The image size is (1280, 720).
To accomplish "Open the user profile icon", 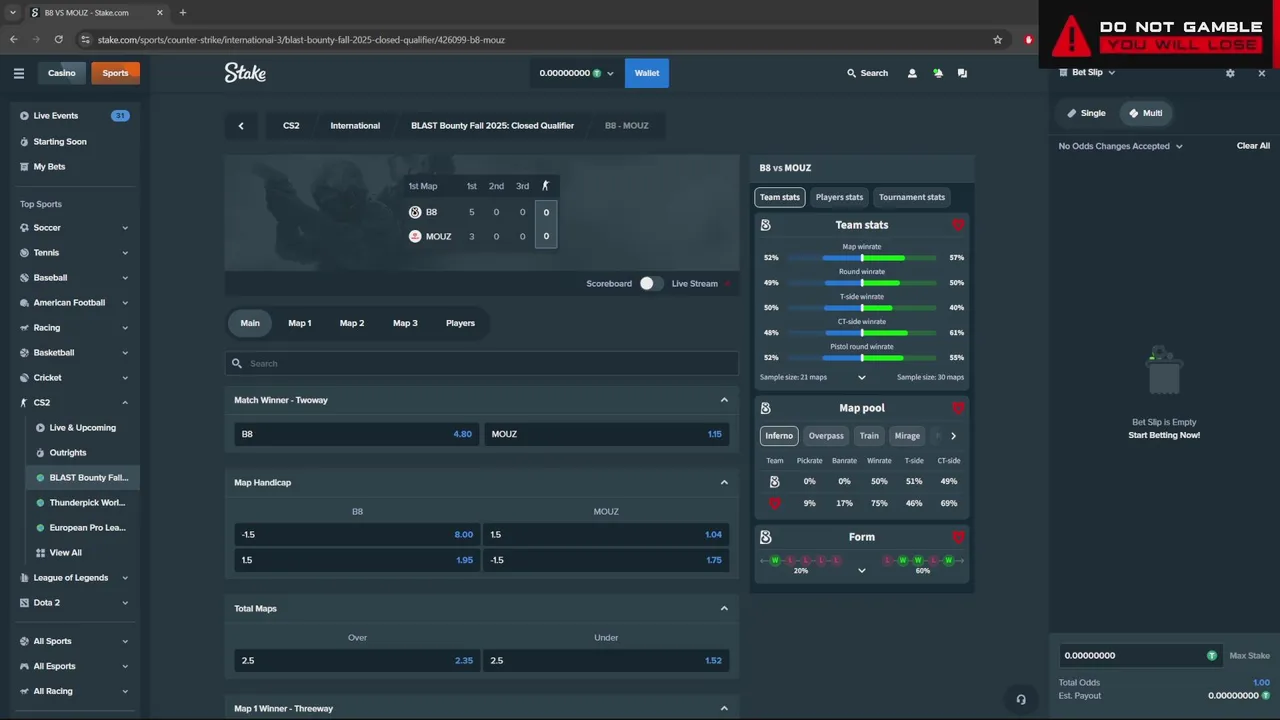I will (912, 73).
